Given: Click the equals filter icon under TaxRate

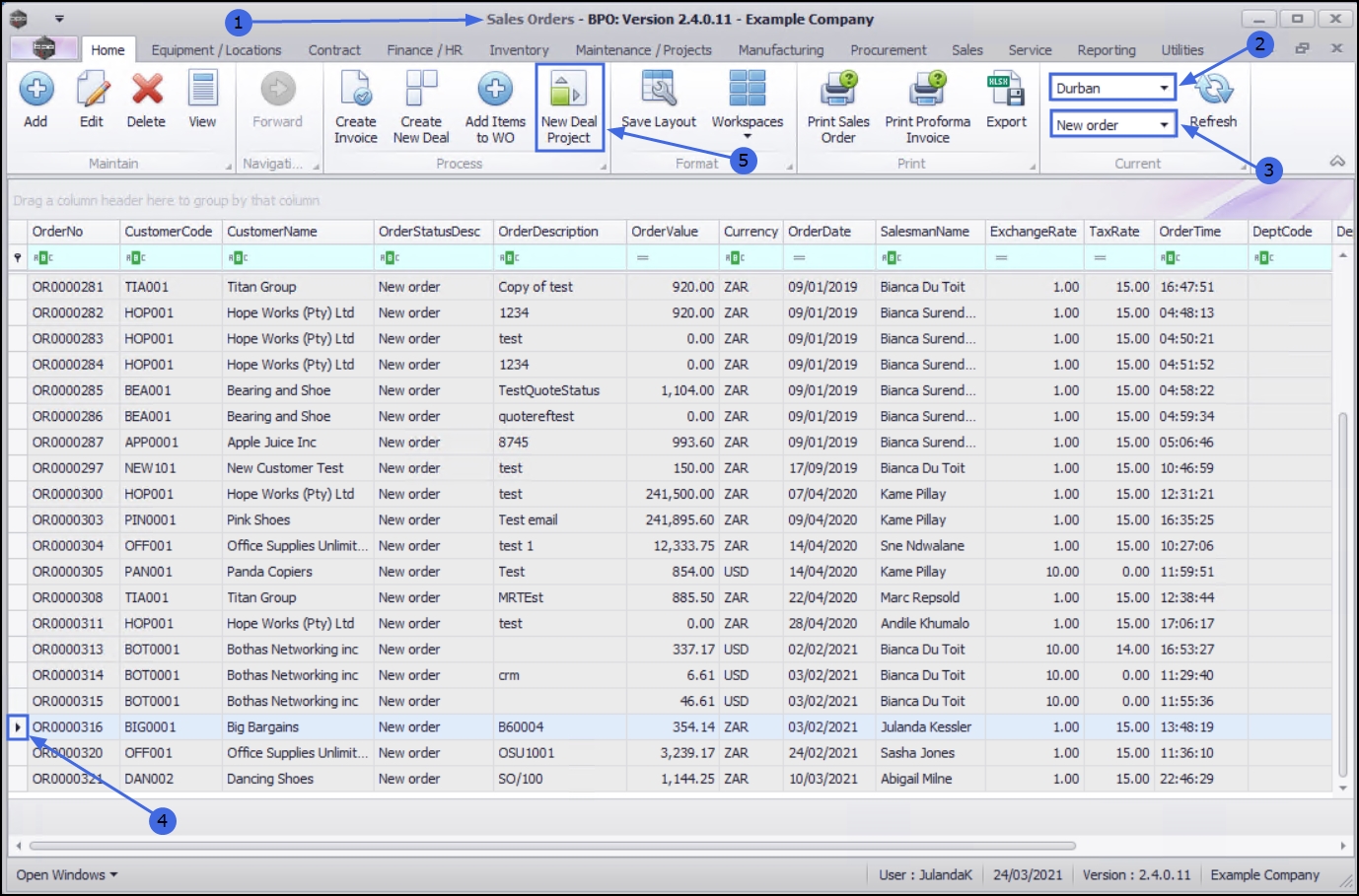Looking at the screenshot, I should point(1100,258).
